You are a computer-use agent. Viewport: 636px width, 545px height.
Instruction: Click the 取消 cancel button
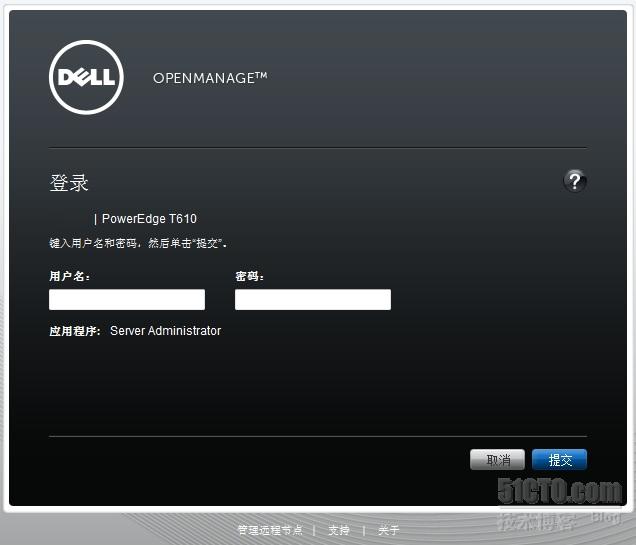click(x=497, y=459)
